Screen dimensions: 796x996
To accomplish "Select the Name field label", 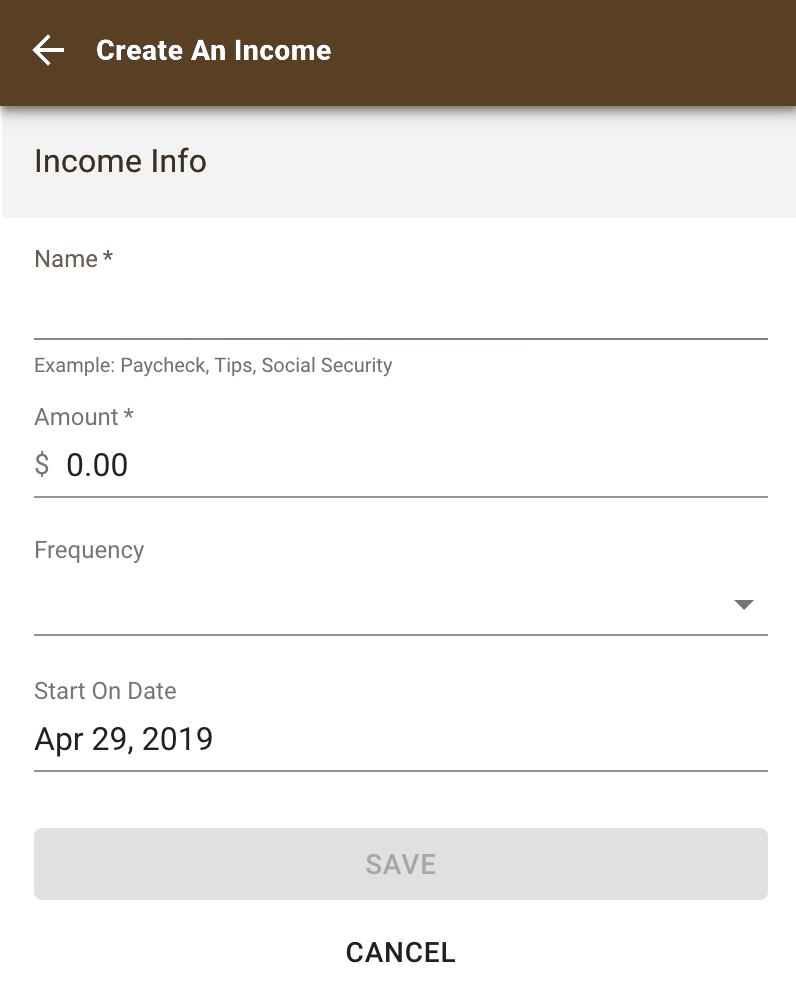I will (x=66, y=259).
